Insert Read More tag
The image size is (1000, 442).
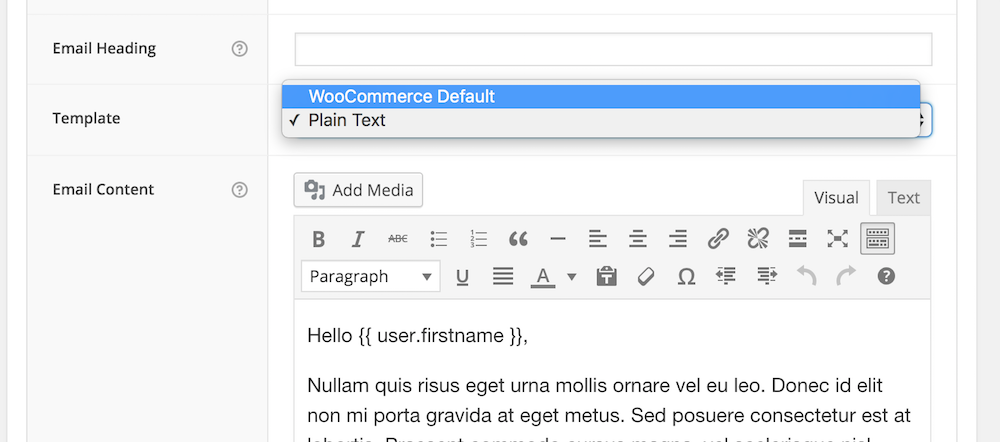coord(797,239)
